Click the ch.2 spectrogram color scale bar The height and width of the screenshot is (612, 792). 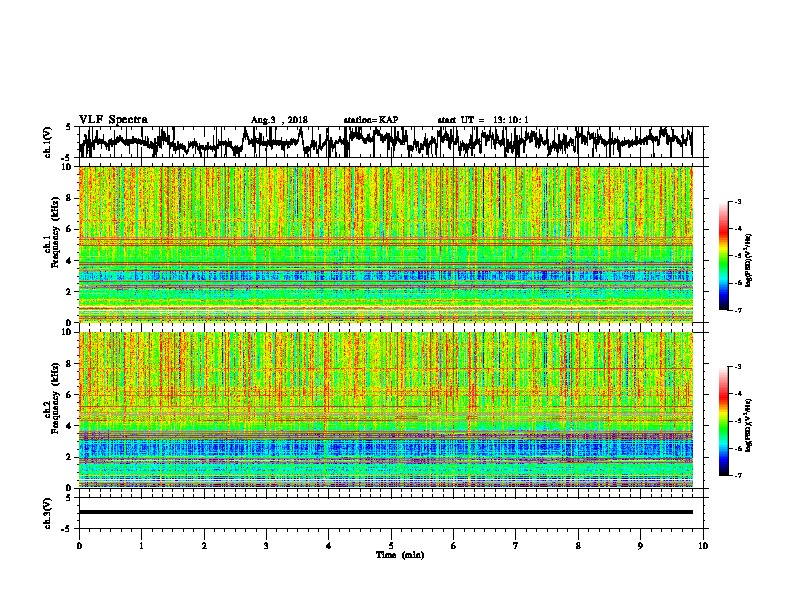pos(724,421)
